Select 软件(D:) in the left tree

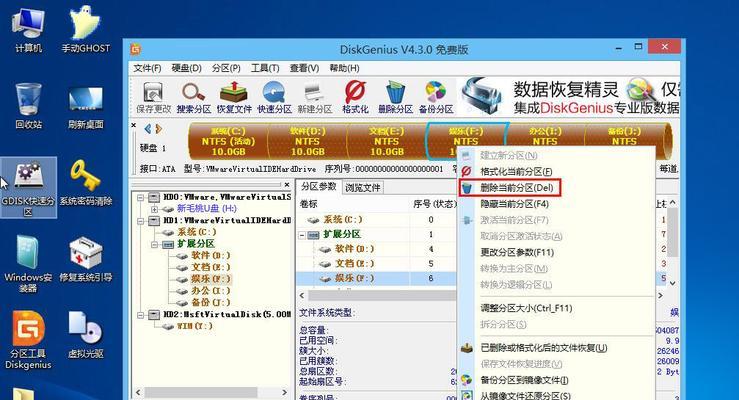[x=210, y=256]
